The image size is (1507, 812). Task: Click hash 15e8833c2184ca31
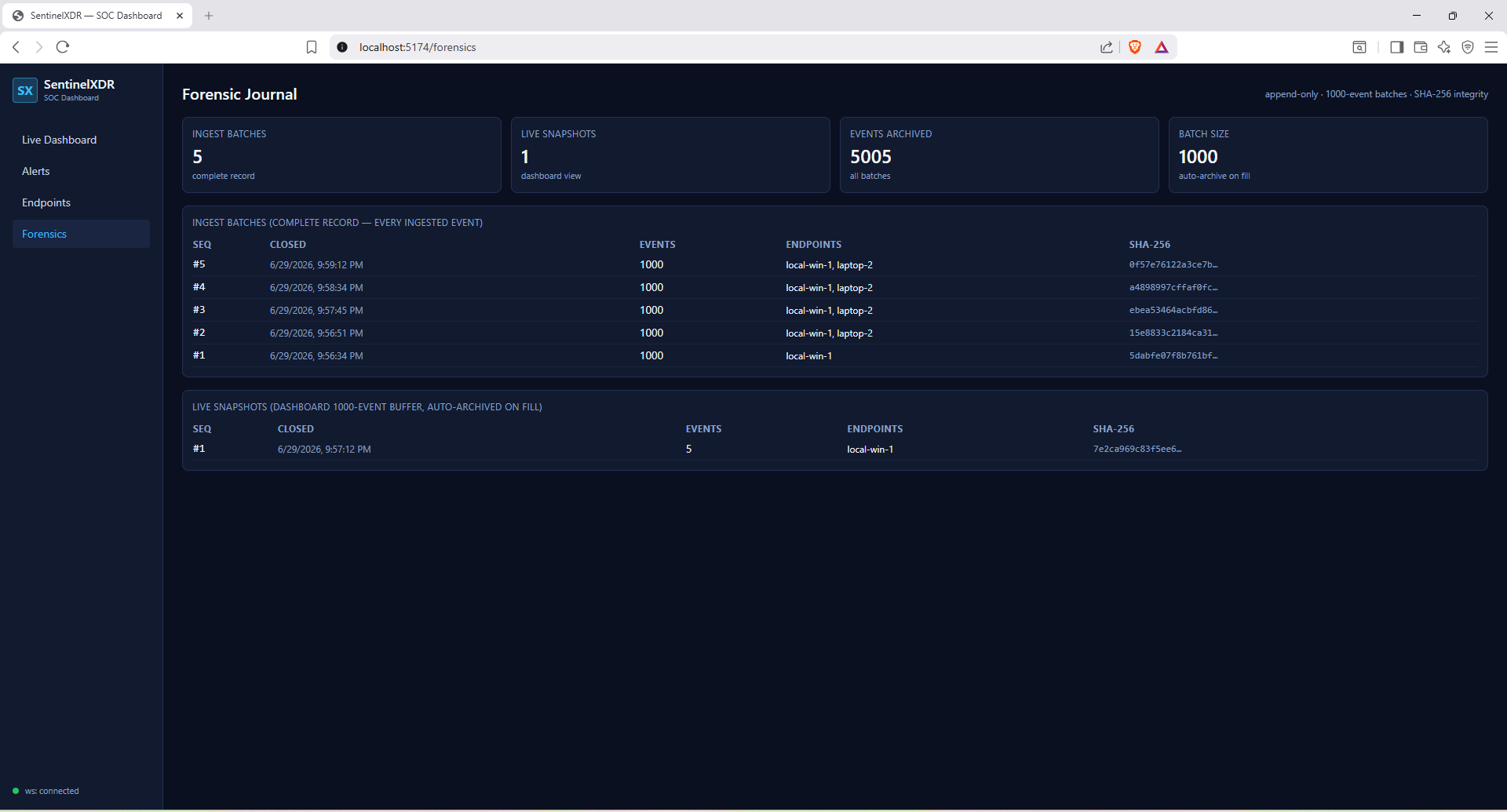coord(1173,333)
